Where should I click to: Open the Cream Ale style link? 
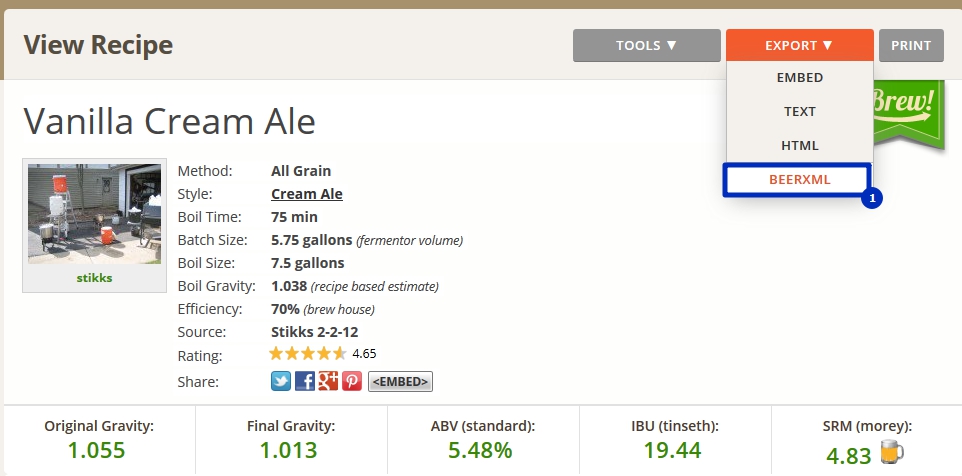(x=306, y=194)
